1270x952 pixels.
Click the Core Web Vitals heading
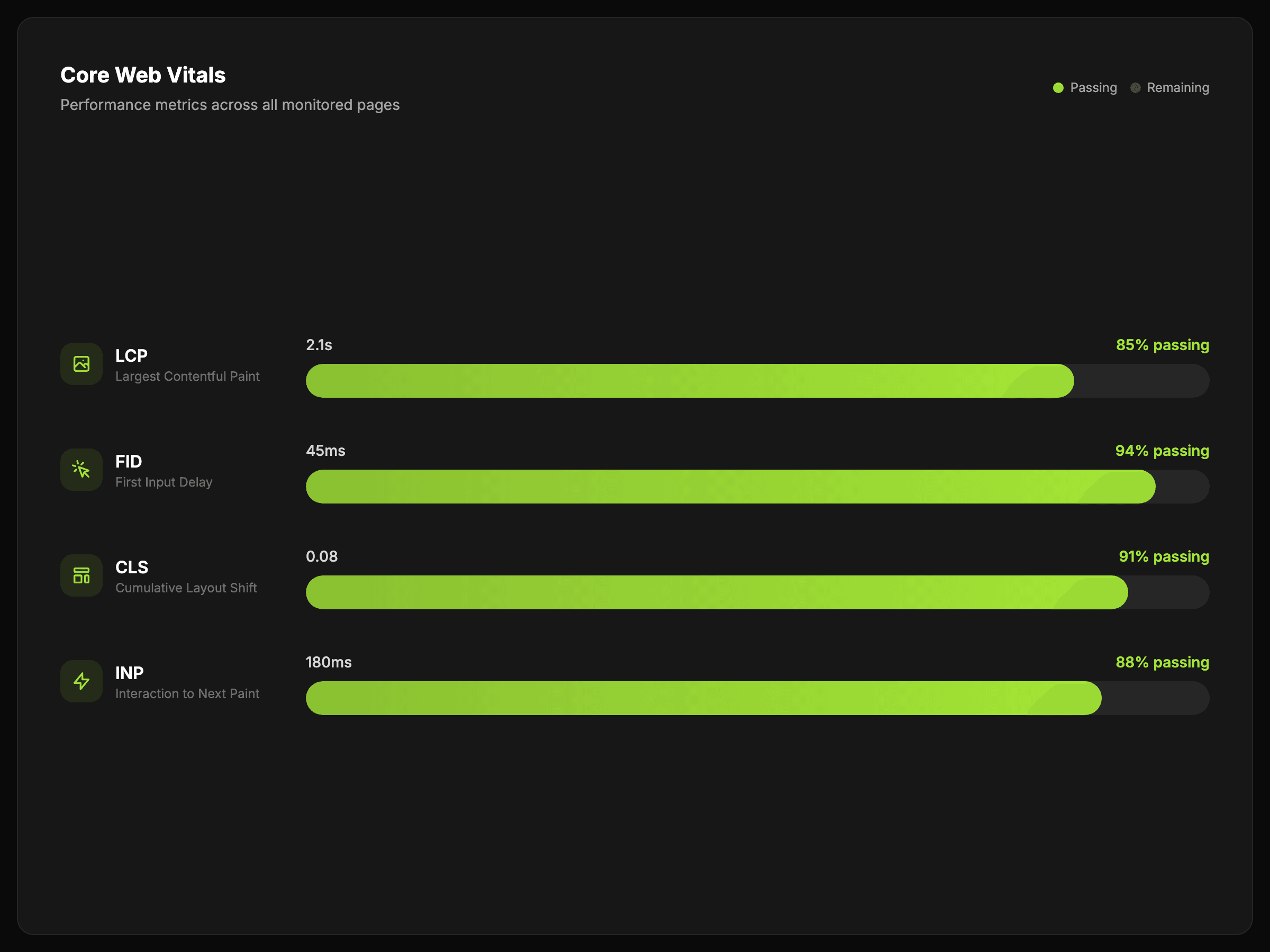pos(143,75)
